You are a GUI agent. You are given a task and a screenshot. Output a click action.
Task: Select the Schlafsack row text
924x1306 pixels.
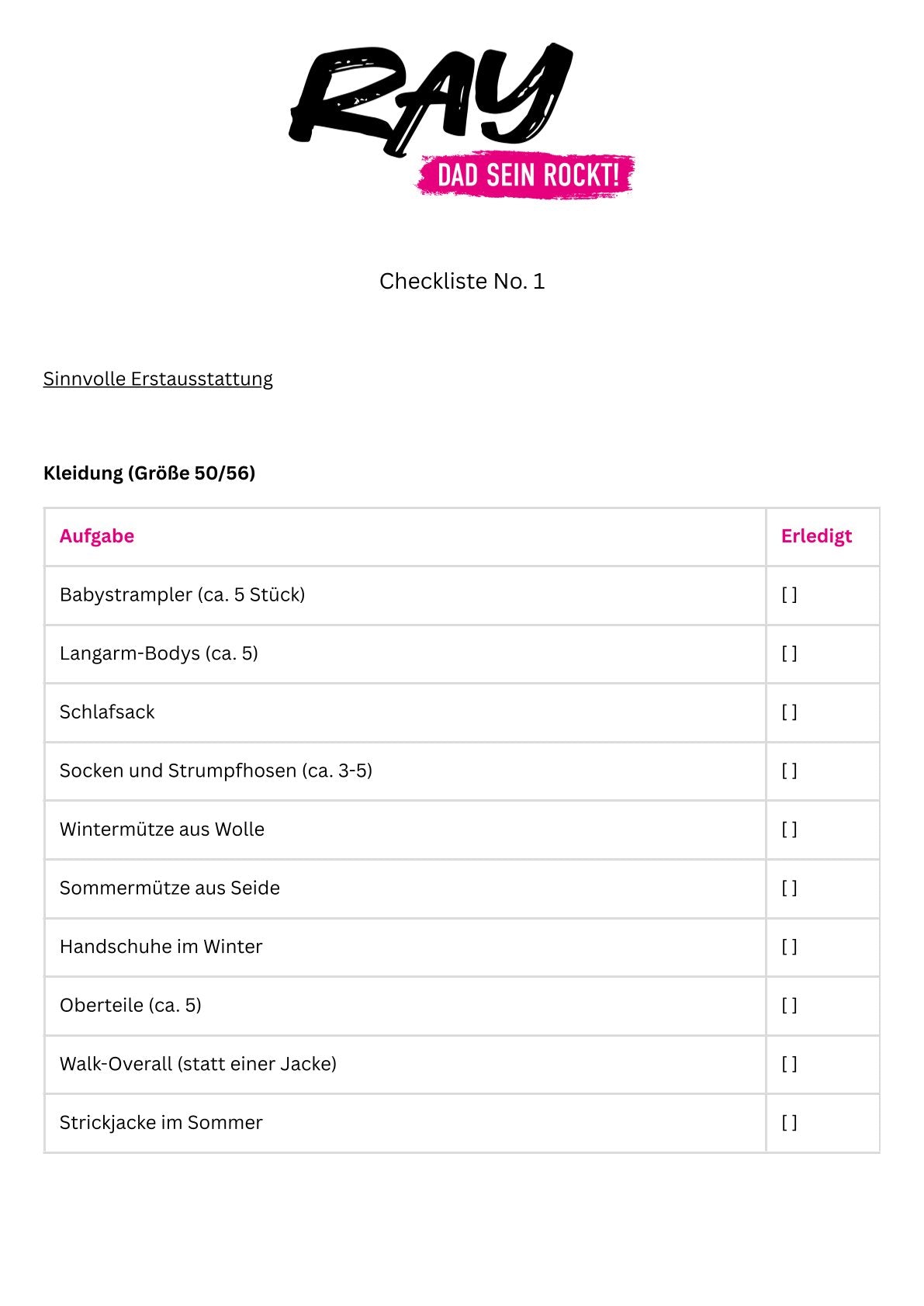pos(107,712)
